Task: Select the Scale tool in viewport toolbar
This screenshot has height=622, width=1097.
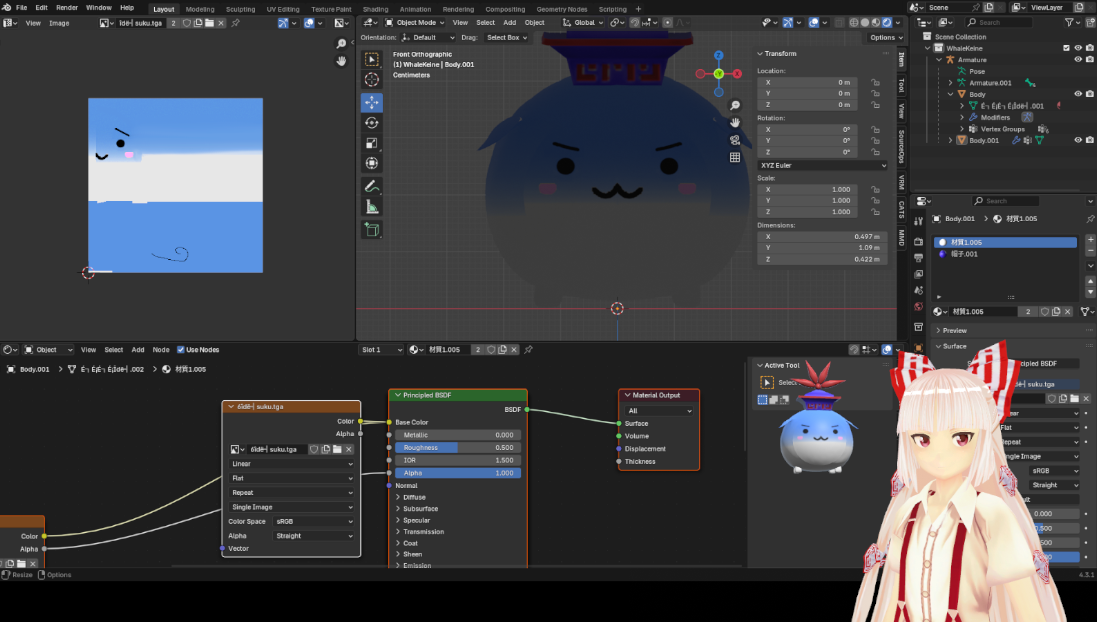Action: click(372, 143)
